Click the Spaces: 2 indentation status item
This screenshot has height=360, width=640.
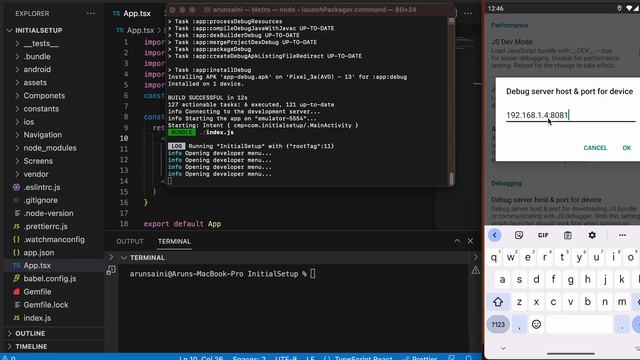(x=249, y=357)
